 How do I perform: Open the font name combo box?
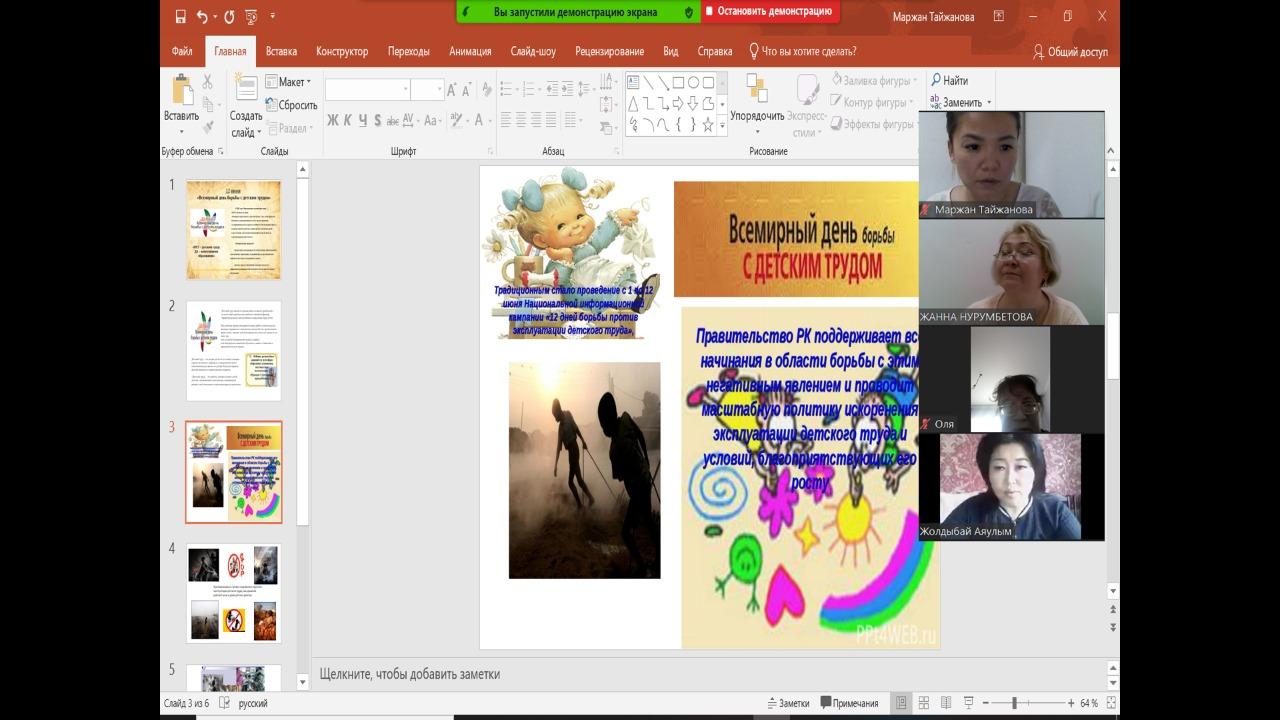(x=367, y=90)
